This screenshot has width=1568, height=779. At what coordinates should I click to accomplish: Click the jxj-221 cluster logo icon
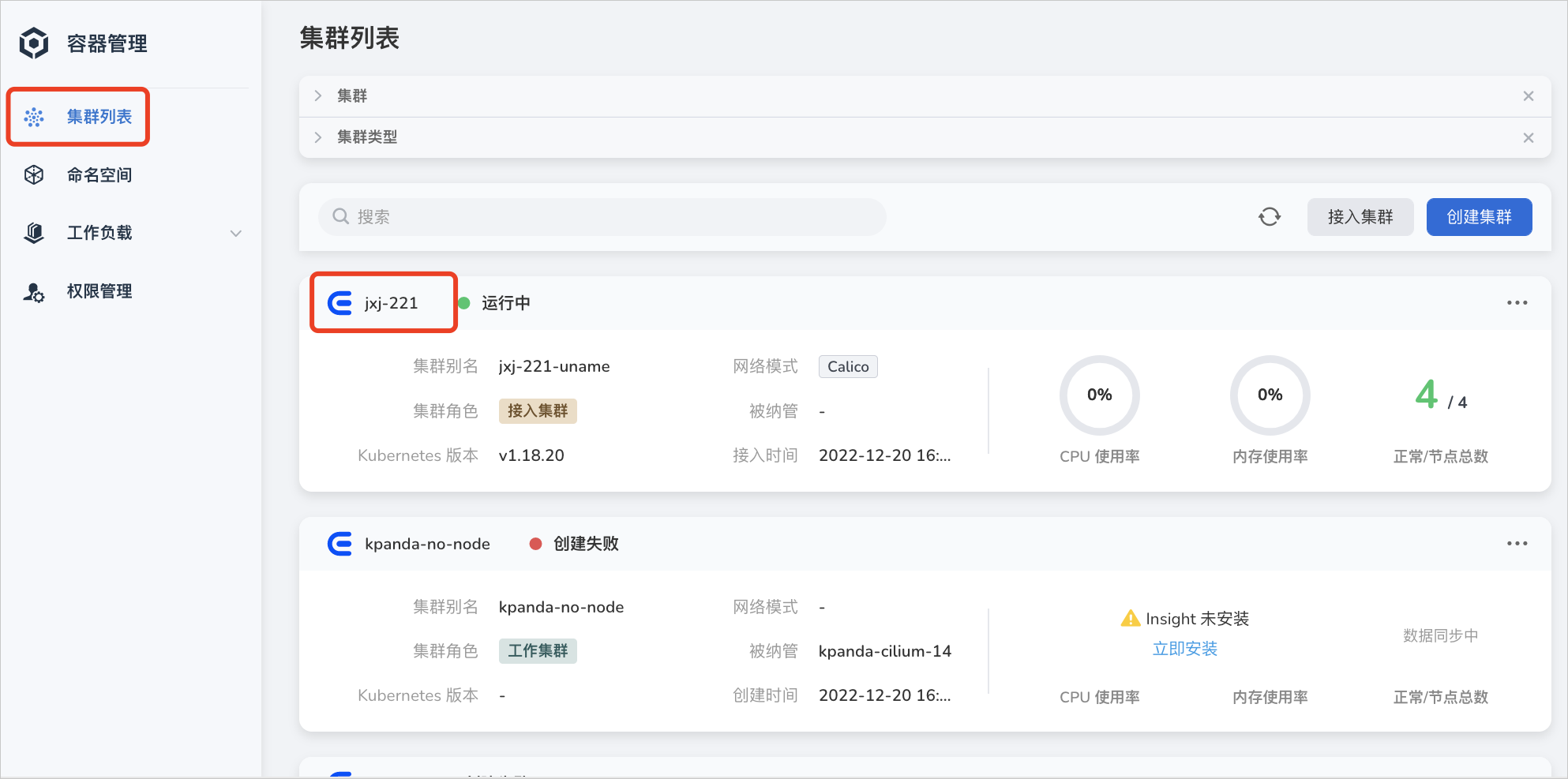pyautogui.click(x=340, y=303)
